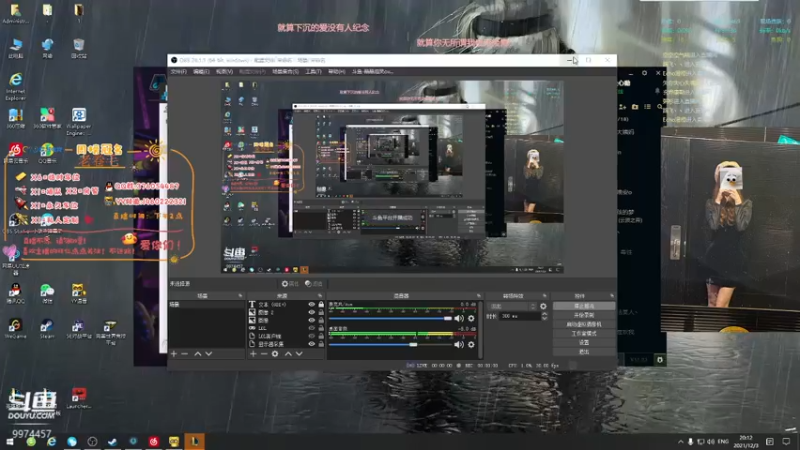Pop out the Controls dock panel icon
This screenshot has width=800, height=450.
point(612,295)
